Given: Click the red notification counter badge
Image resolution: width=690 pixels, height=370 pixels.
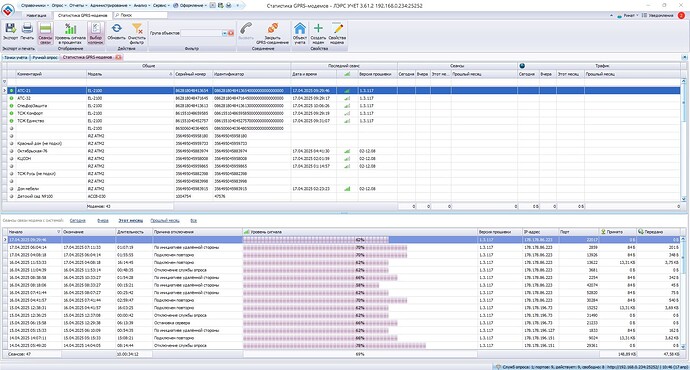Looking at the screenshot, I should (x=681, y=15).
